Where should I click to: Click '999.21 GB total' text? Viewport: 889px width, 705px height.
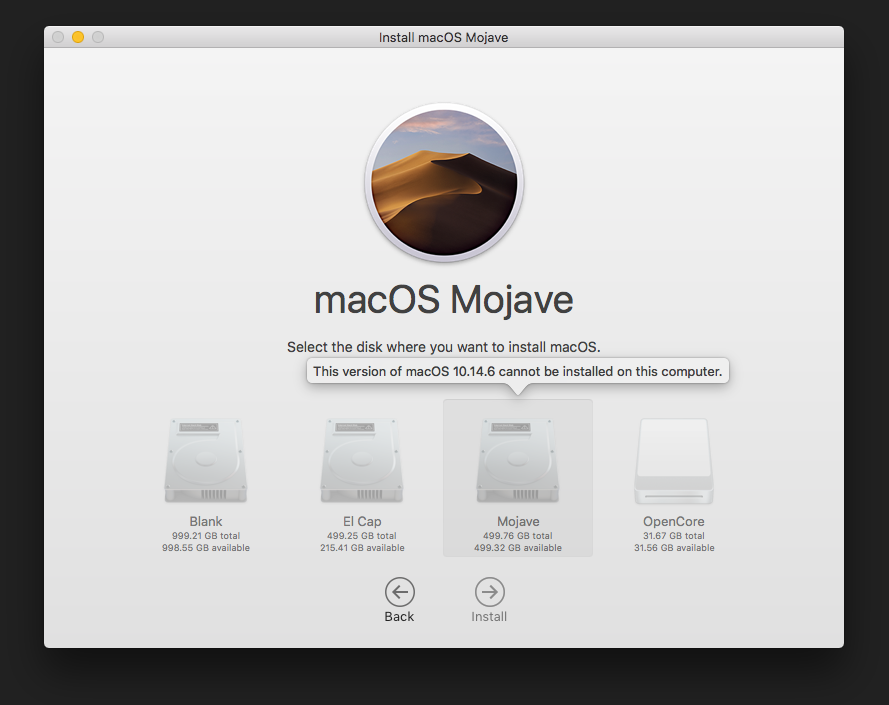pos(206,535)
